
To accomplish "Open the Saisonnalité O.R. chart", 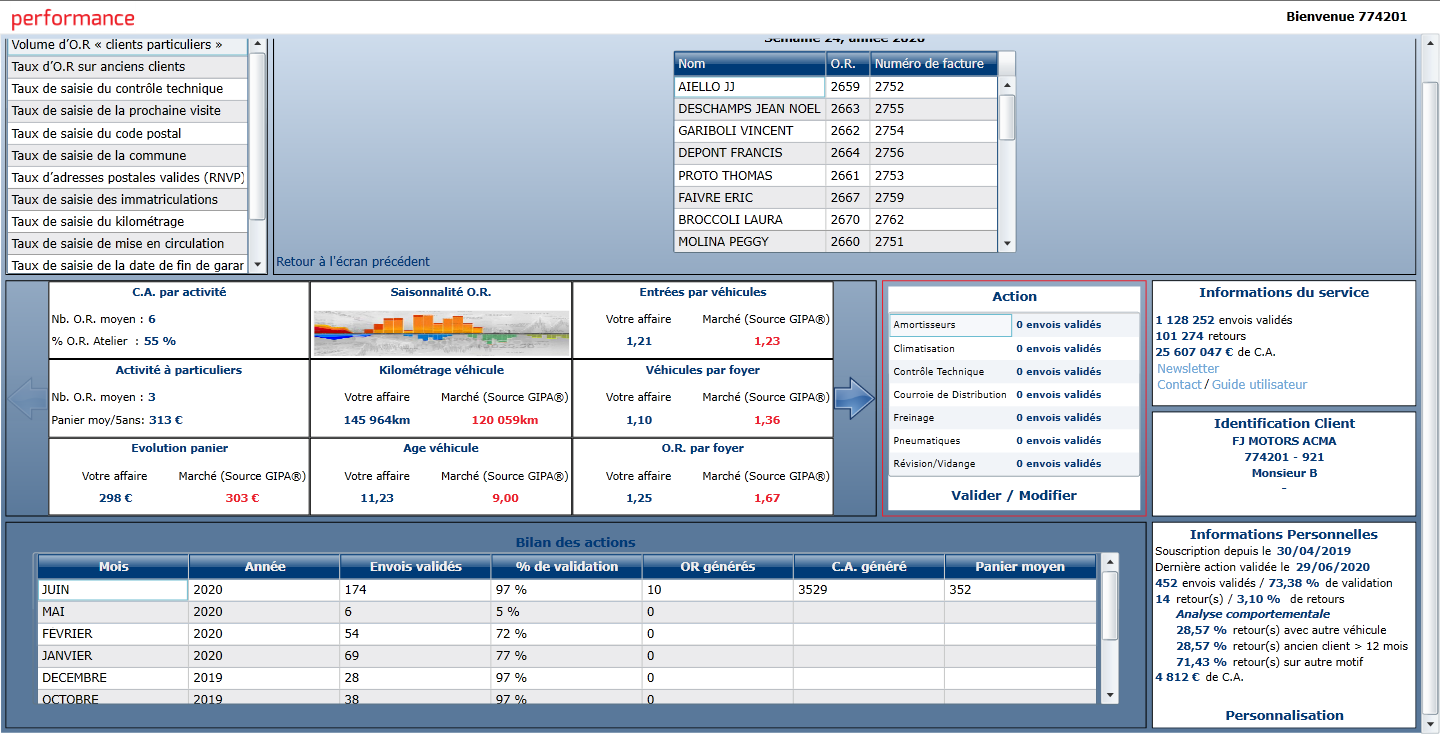I will pos(441,330).
